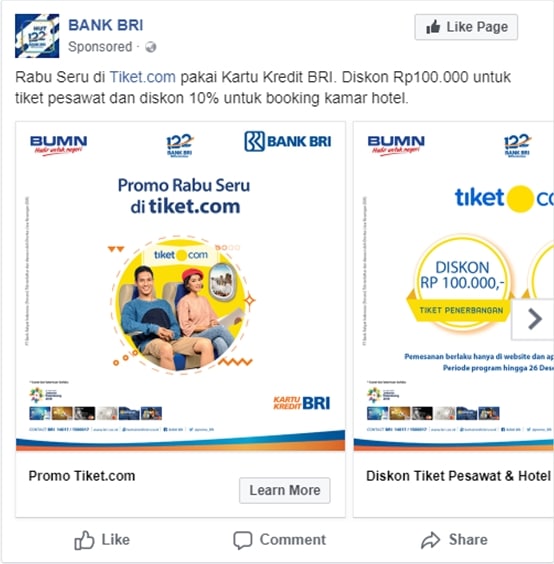The height and width of the screenshot is (564, 554).
Task: Click the BUMN logo in first card
Action: [x=58, y=145]
